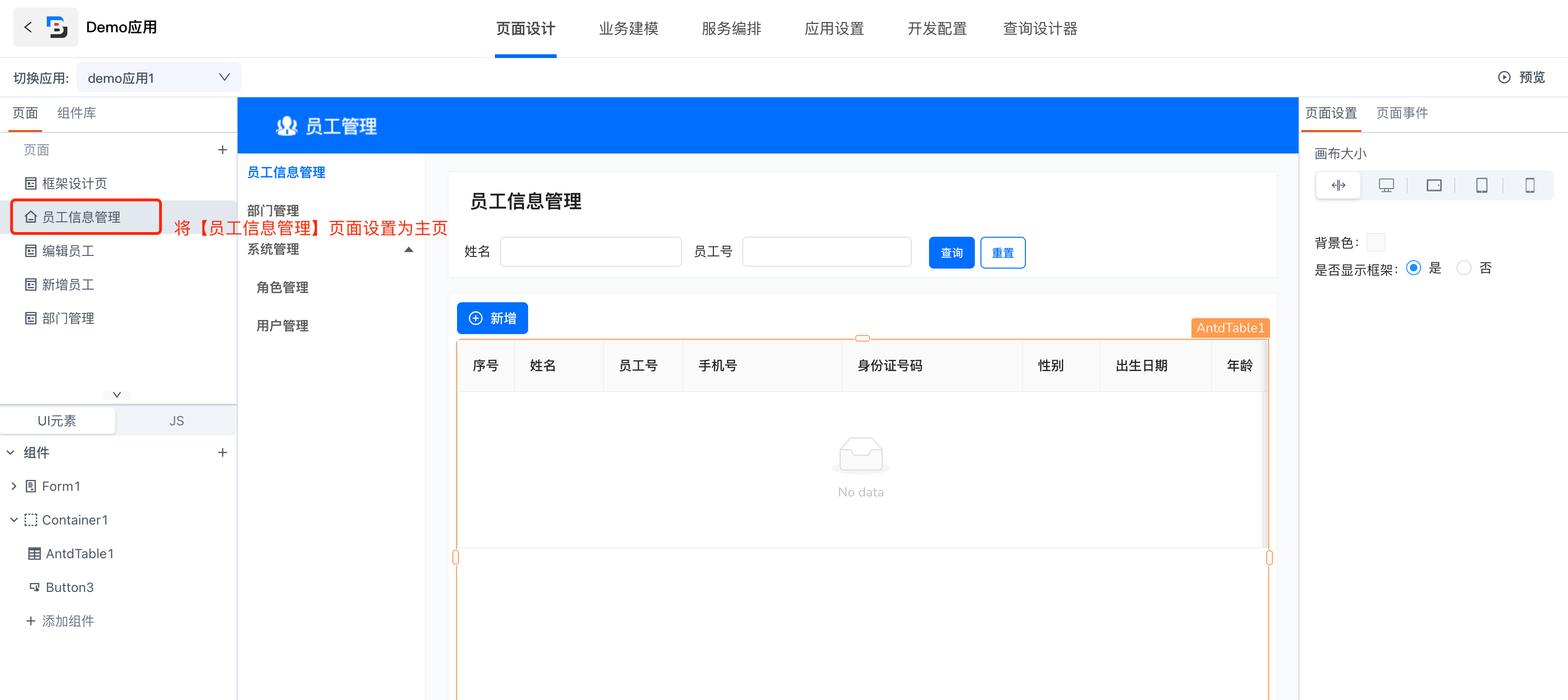Select tablet landscape canvas size icon
Image resolution: width=1568 pixels, height=700 pixels.
click(1433, 185)
